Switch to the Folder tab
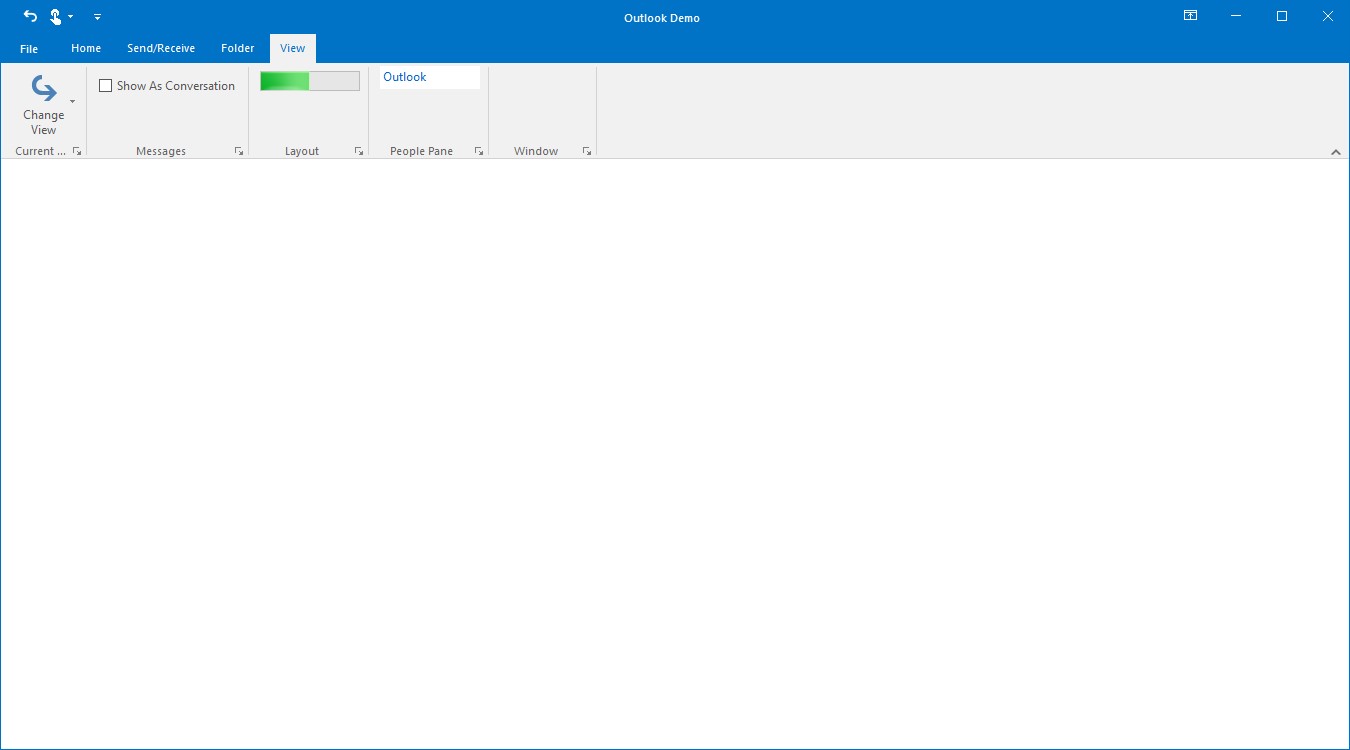Viewport: 1350px width, 750px height. (237, 47)
